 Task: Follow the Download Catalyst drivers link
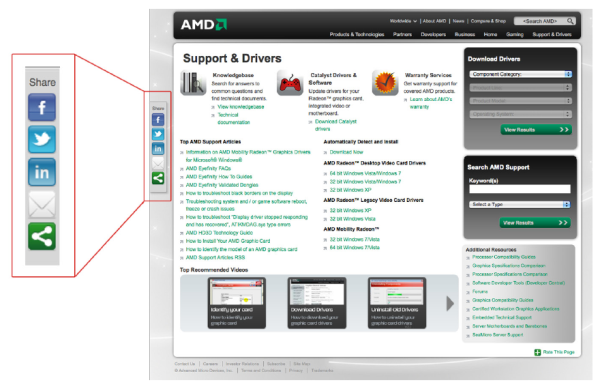[x=335, y=125]
